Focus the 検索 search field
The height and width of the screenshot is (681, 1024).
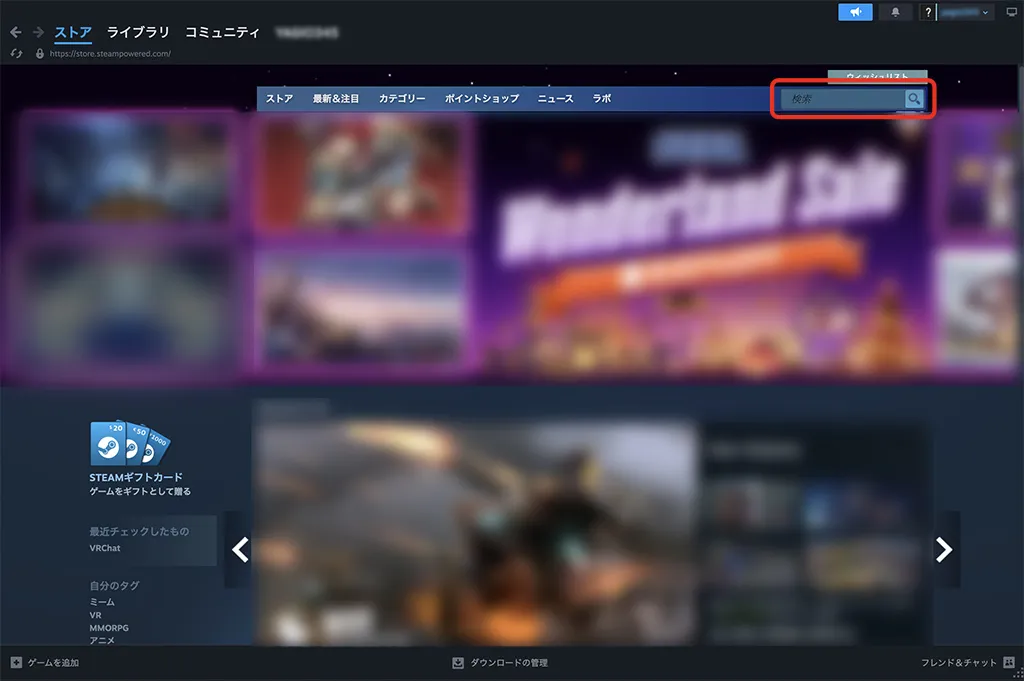pyautogui.click(x=842, y=99)
